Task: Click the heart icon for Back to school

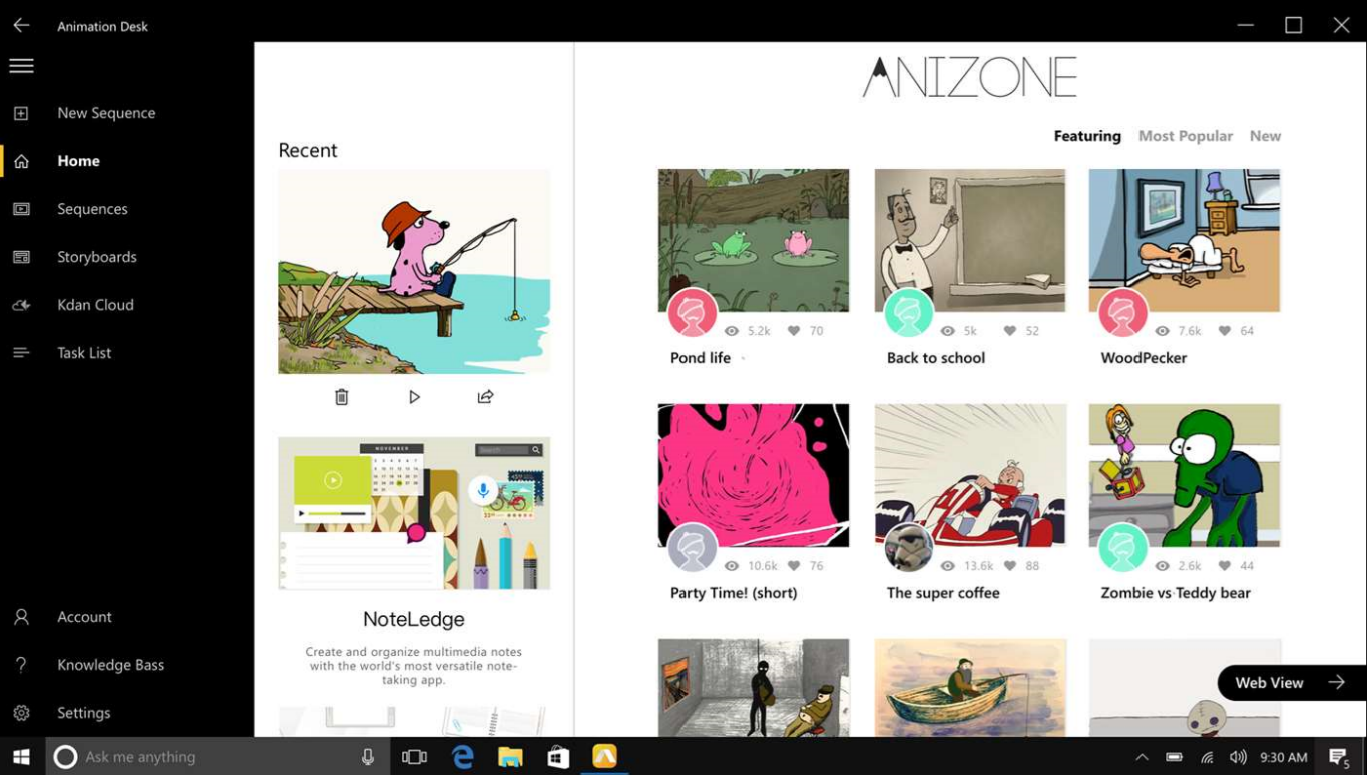Action: coord(1010,331)
